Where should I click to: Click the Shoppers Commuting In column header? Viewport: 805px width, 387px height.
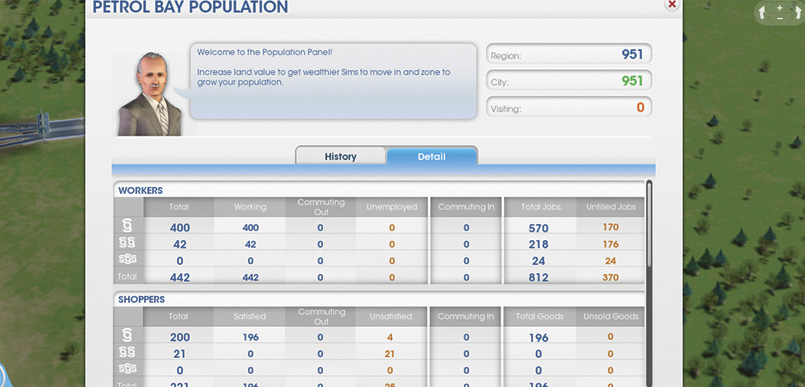[466, 316]
